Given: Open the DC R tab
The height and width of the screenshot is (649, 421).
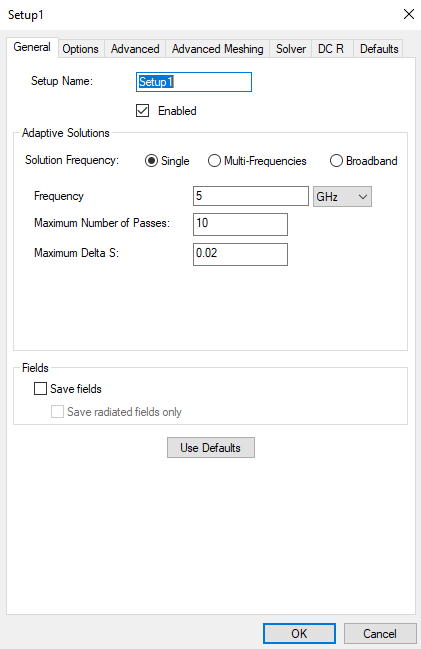Looking at the screenshot, I should click(x=331, y=49).
